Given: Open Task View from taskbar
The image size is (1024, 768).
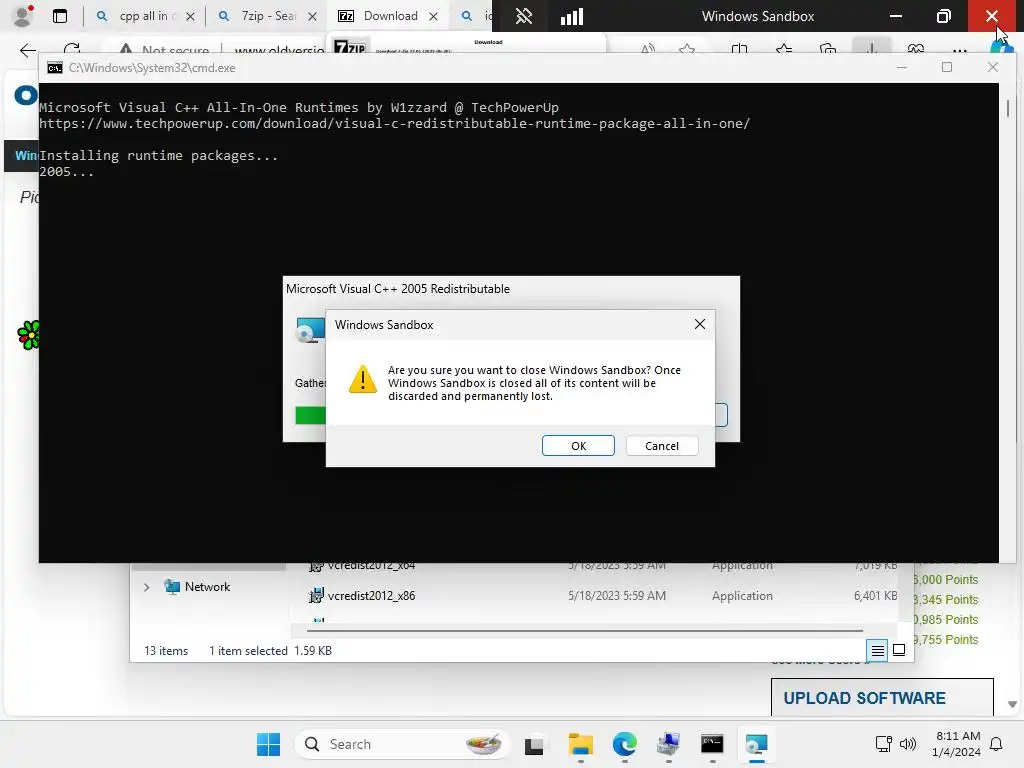Looking at the screenshot, I should 534,745.
